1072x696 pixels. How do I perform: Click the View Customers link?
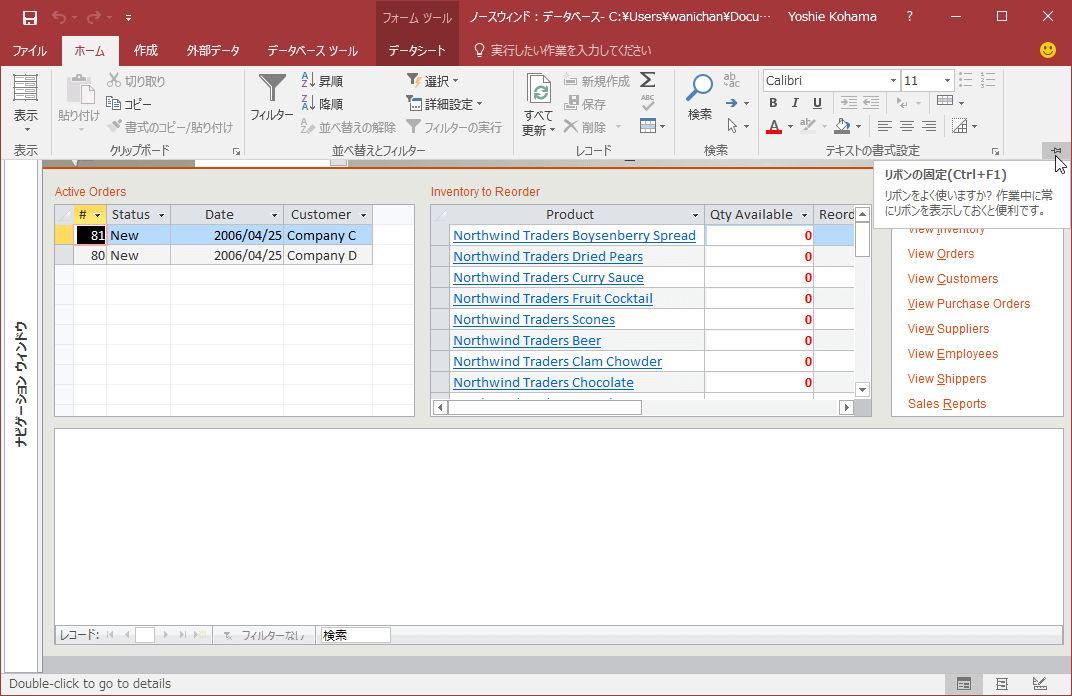tap(952, 279)
